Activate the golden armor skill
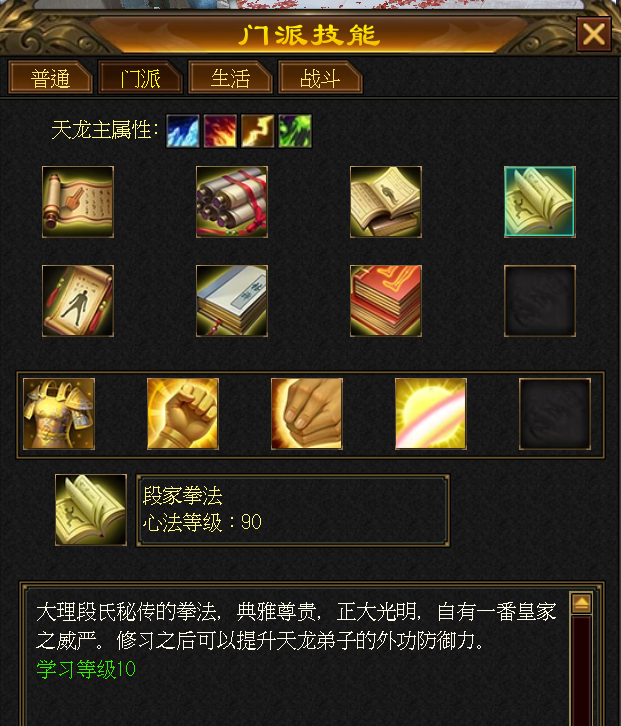The width and height of the screenshot is (621, 726). click(59, 414)
